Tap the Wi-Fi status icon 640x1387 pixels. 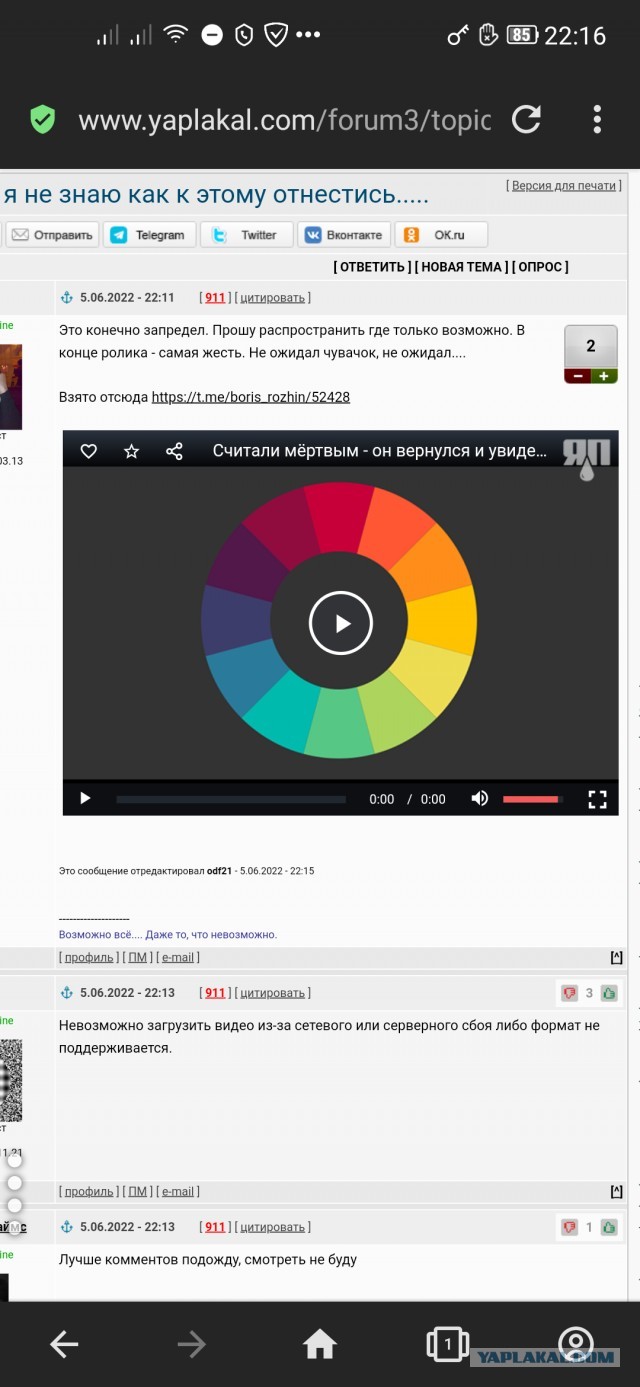[x=175, y=35]
